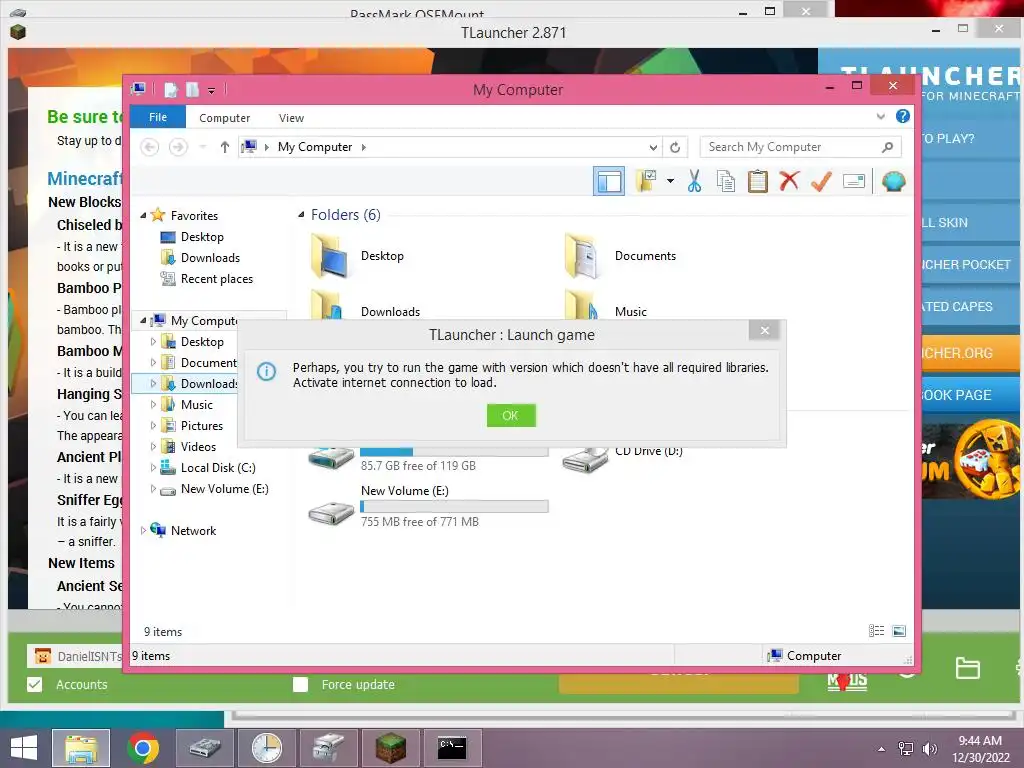
Task: Click the folder options icon with a checkmark
Action: click(x=646, y=181)
